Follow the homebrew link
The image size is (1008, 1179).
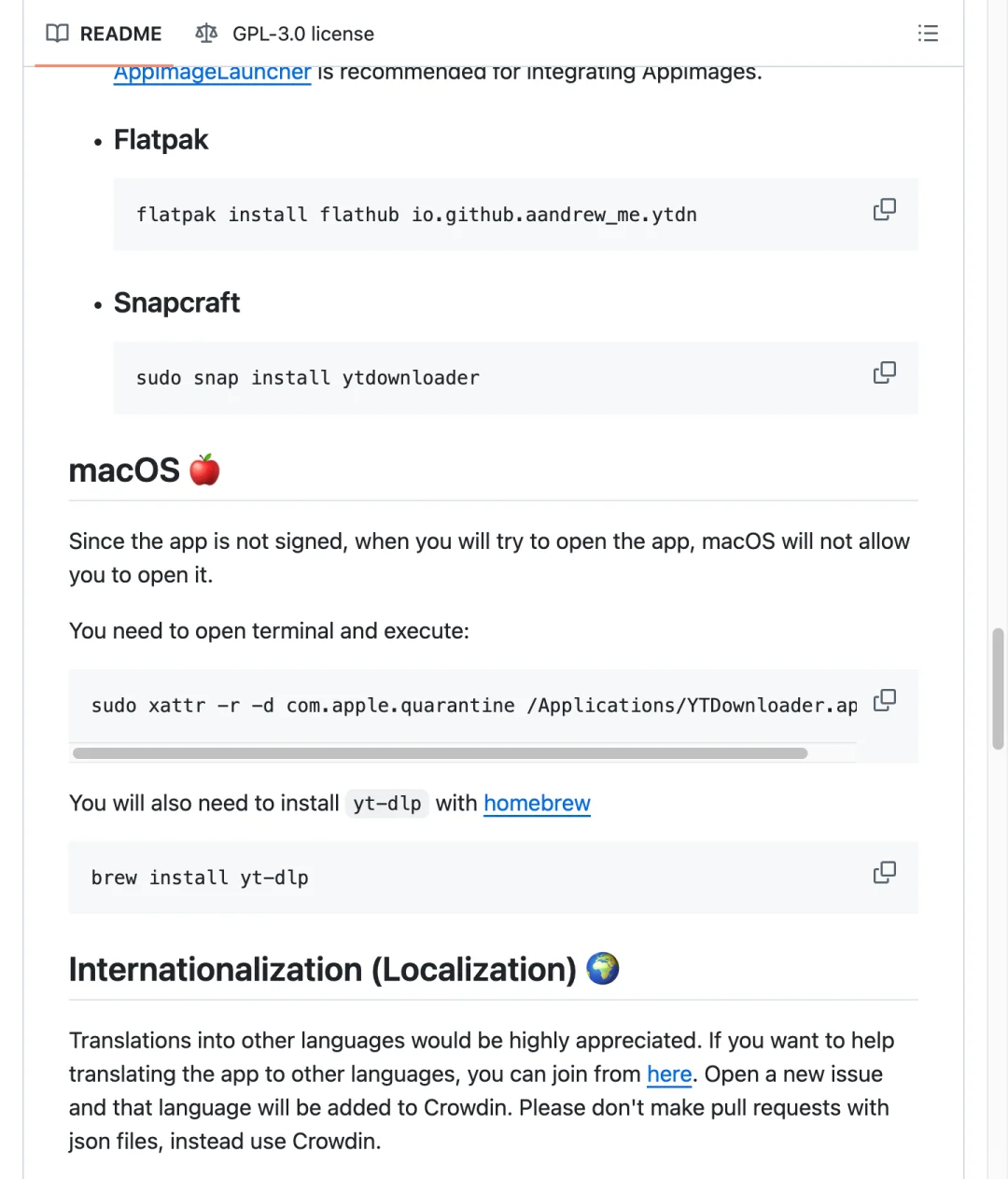tap(537, 804)
